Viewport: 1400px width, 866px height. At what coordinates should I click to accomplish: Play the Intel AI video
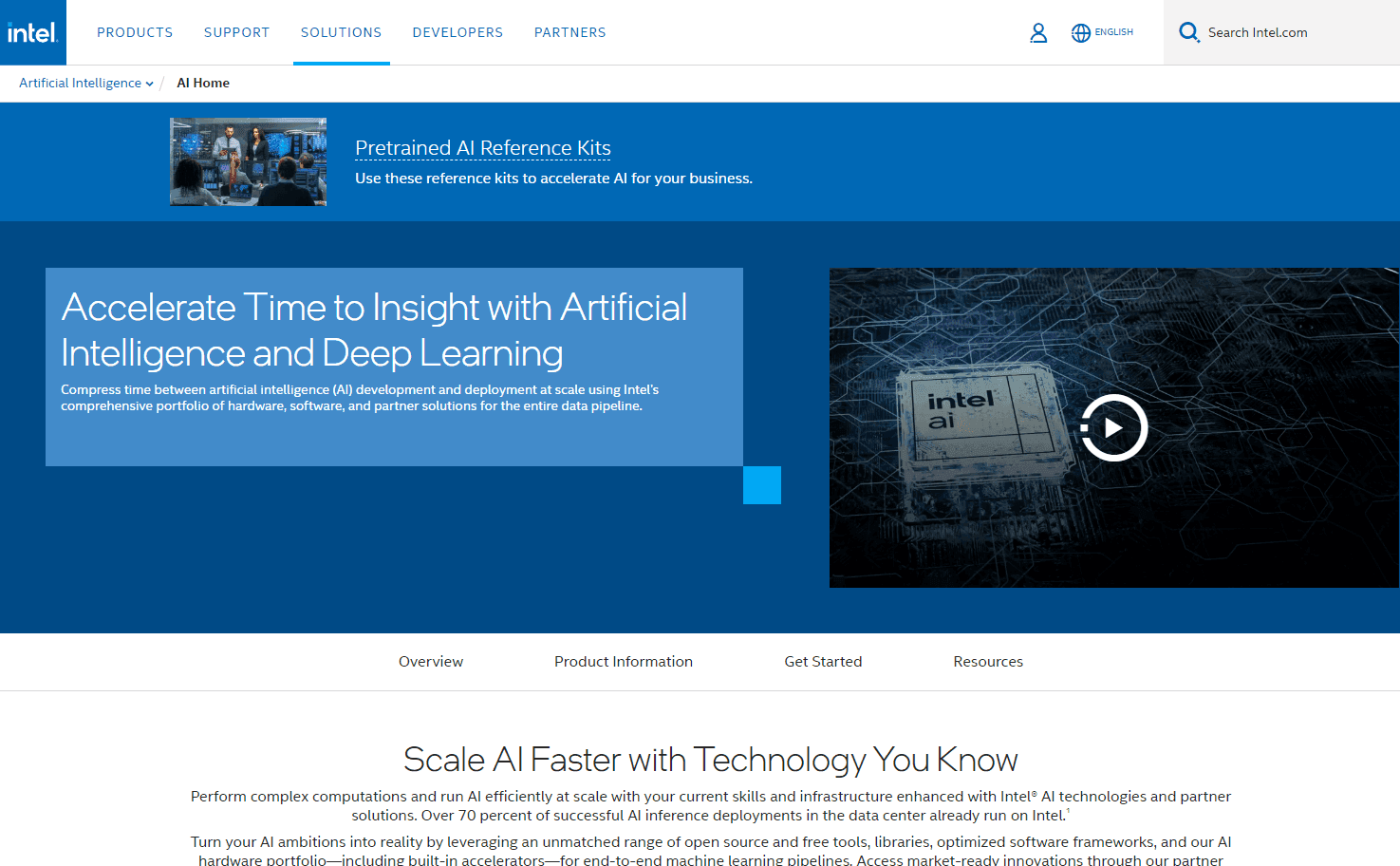1114,427
